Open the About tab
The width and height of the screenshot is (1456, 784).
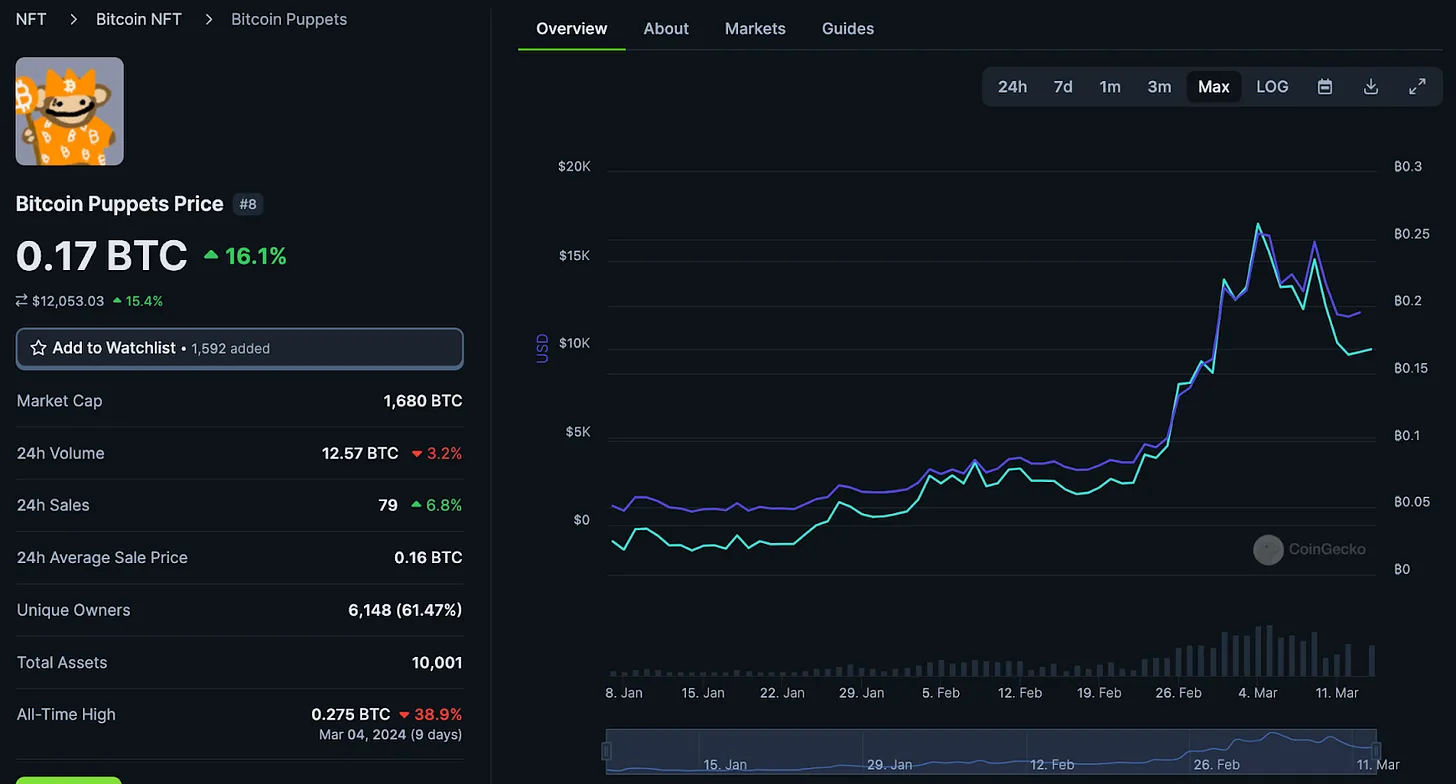tap(666, 28)
